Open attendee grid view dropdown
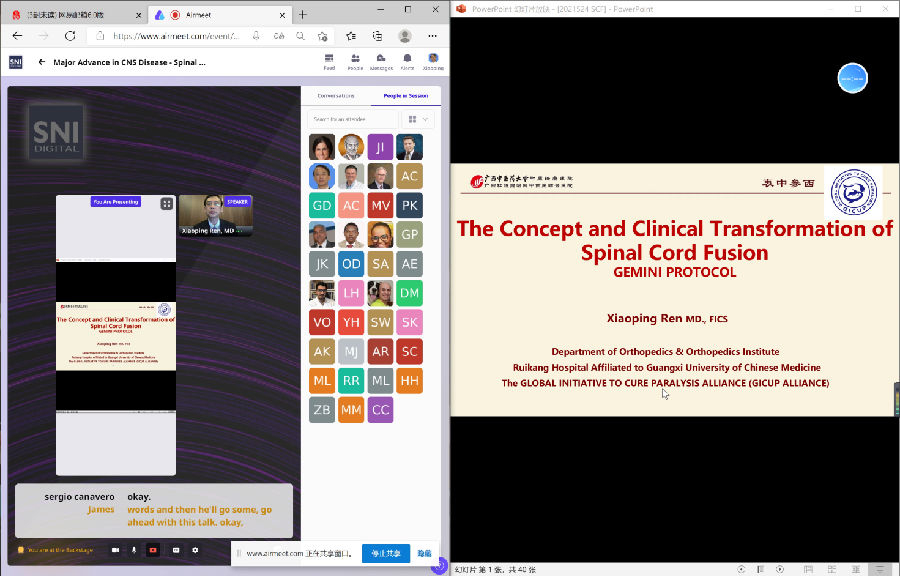This screenshot has height=576, width=900. click(417, 119)
